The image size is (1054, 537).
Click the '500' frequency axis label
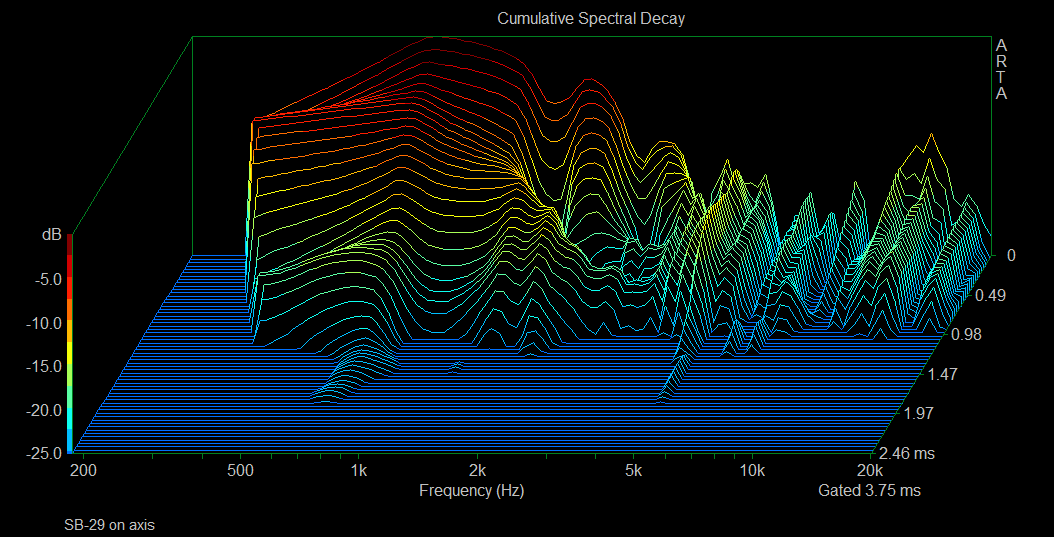(241, 470)
